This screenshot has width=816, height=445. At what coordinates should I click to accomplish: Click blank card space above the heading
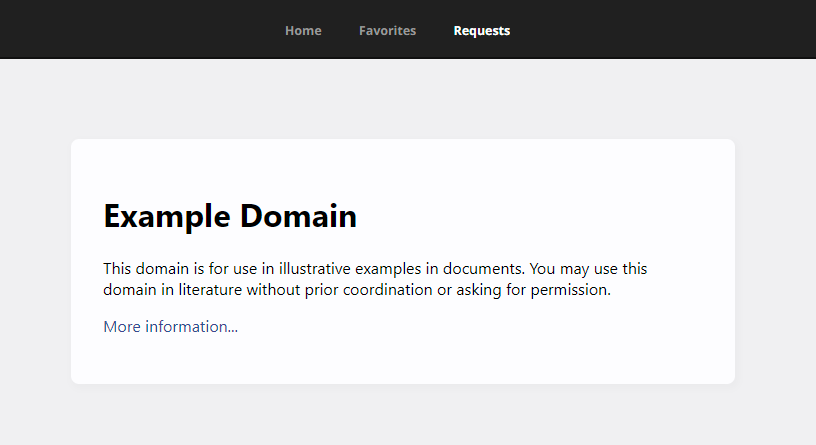400,165
